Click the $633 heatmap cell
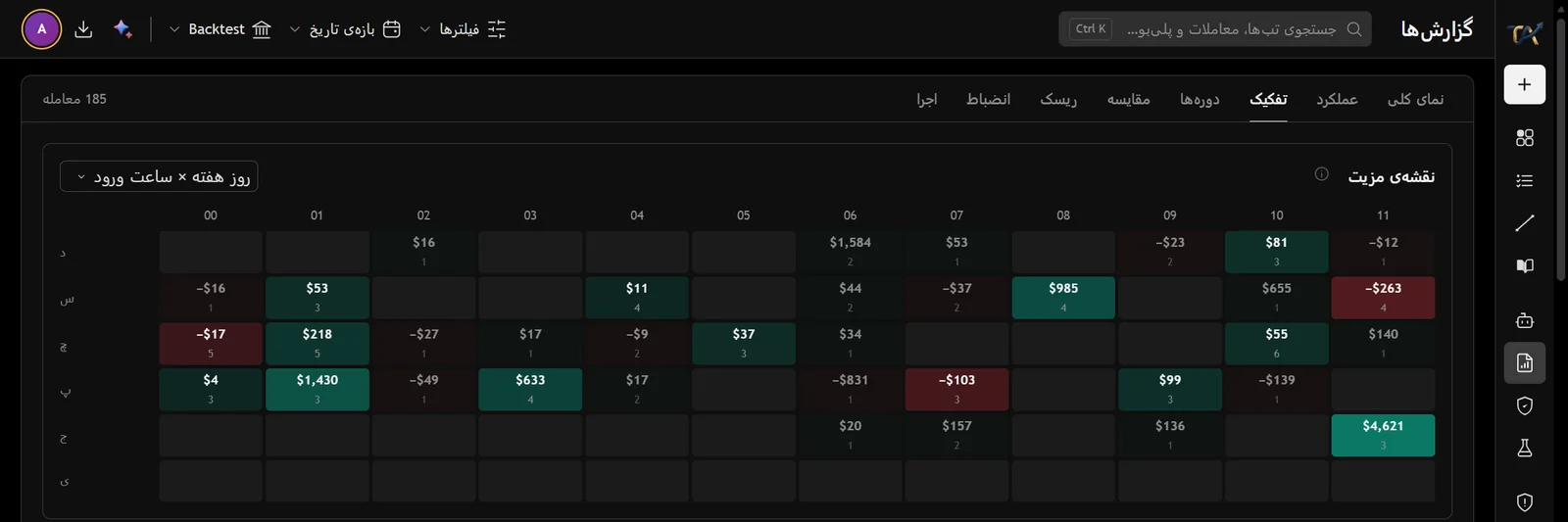The height and width of the screenshot is (522, 1568). pyautogui.click(x=530, y=390)
